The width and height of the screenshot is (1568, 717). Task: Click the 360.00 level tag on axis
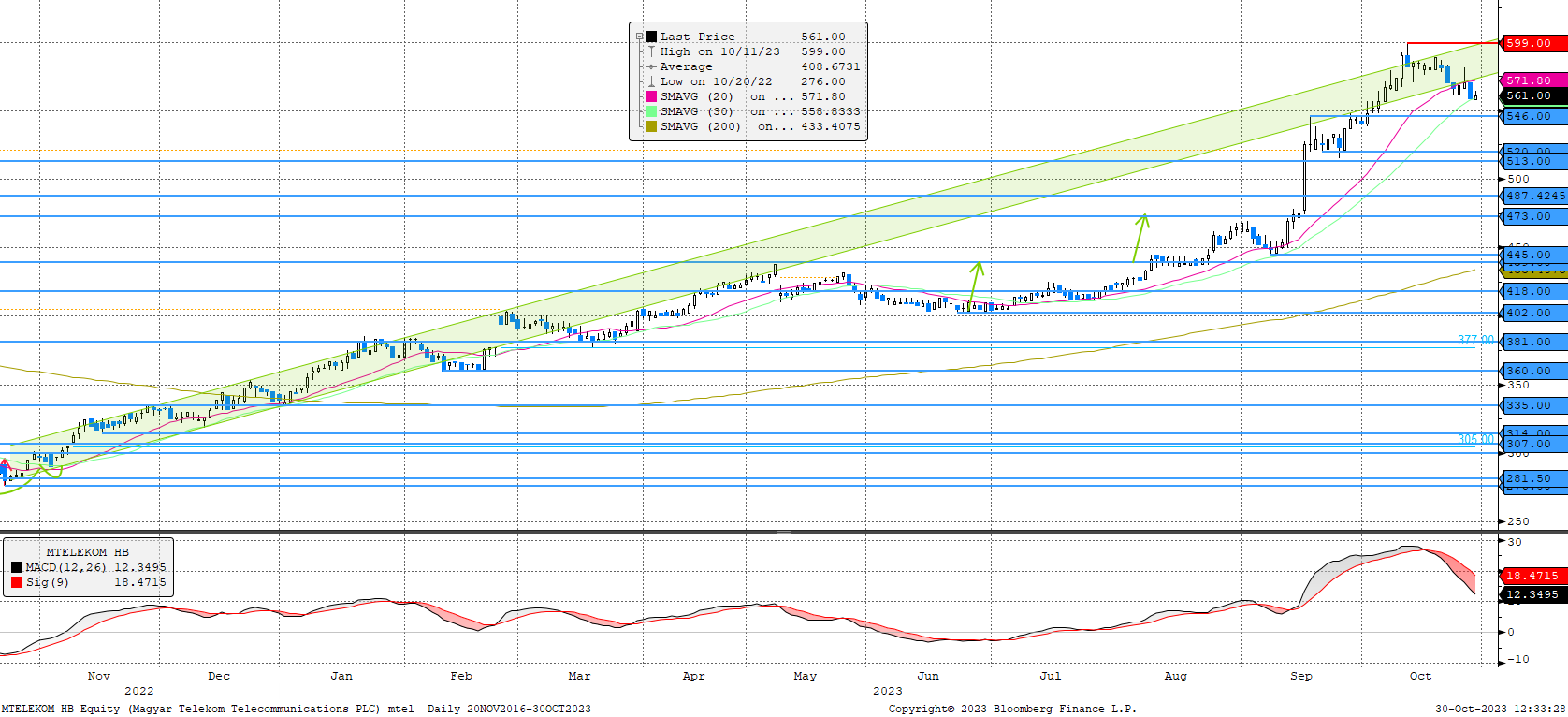click(x=1533, y=371)
